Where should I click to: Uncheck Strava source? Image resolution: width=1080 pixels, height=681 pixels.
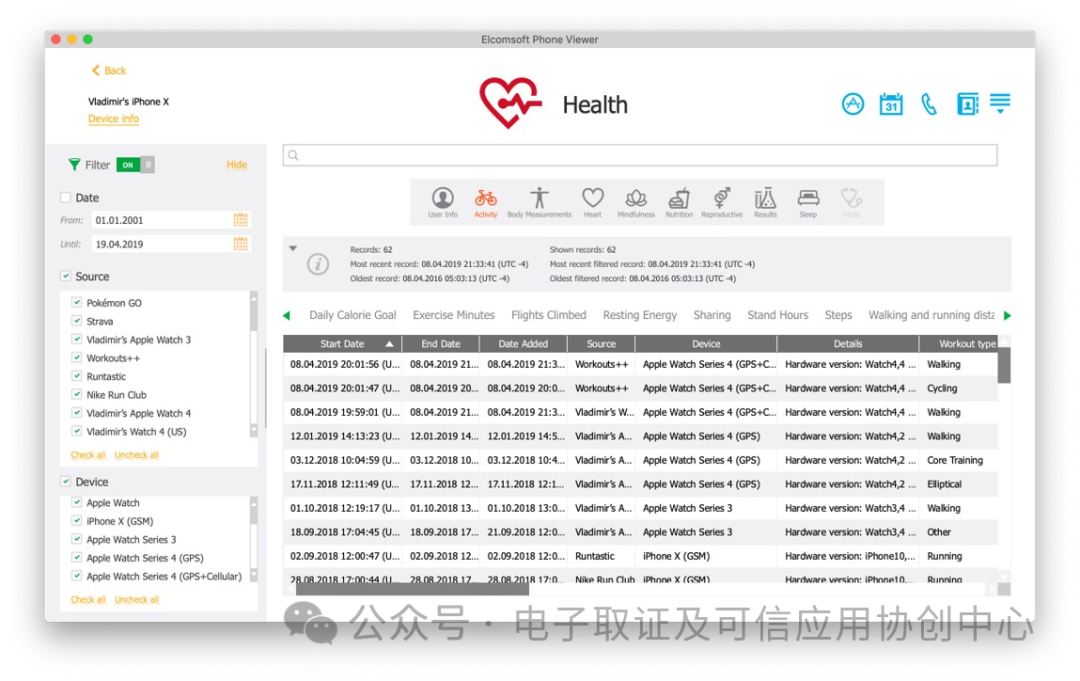[x=77, y=321]
